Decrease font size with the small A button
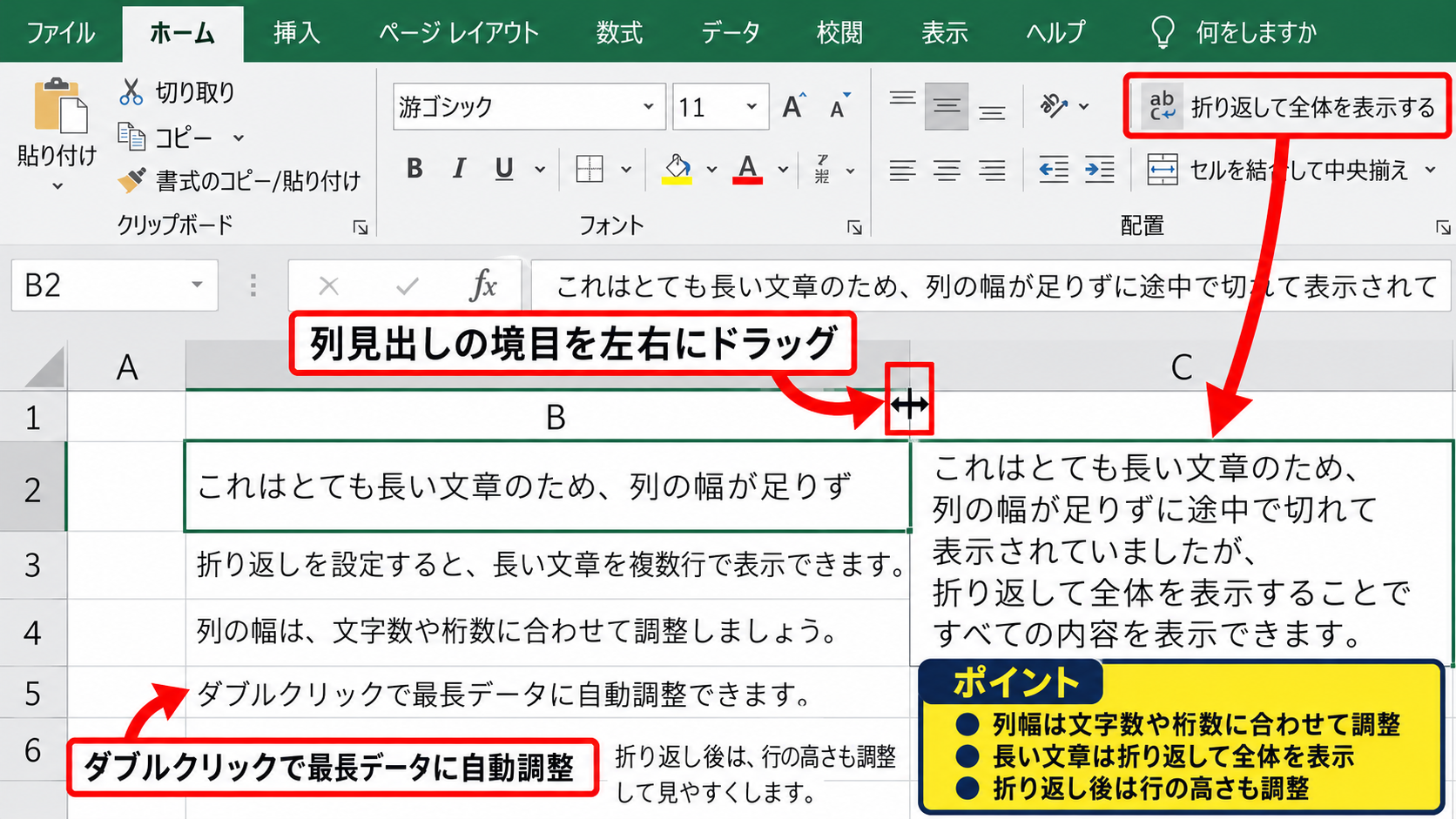 click(839, 106)
